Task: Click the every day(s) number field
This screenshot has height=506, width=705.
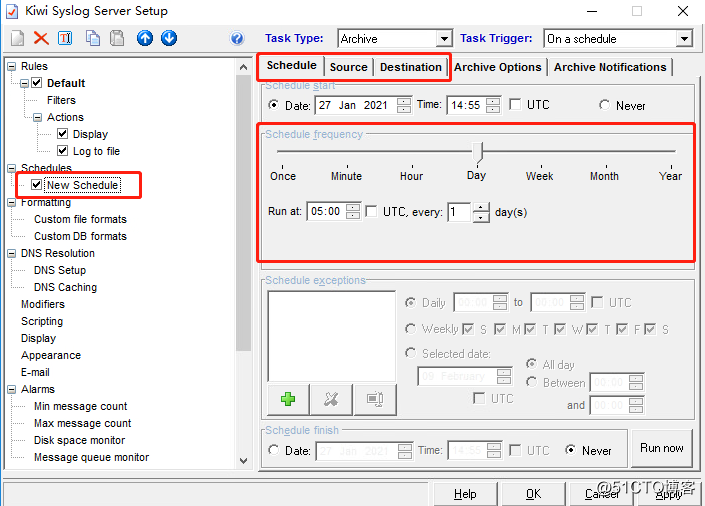Action: pyautogui.click(x=459, y=212)
